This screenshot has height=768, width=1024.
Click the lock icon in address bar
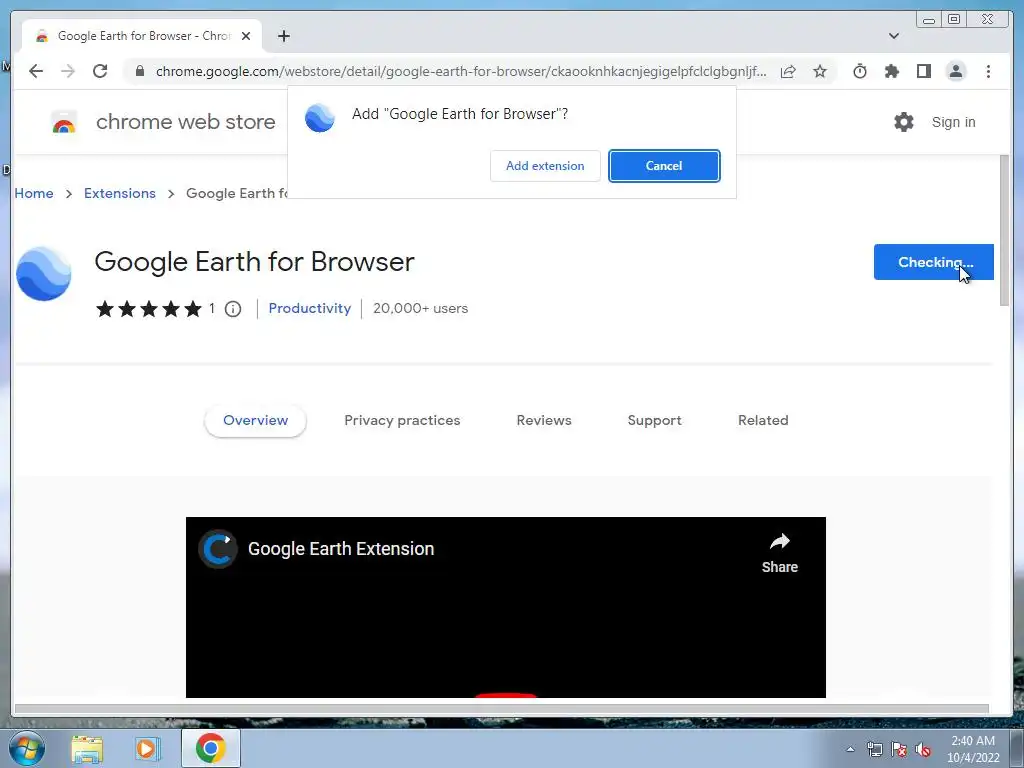point(140,71)
